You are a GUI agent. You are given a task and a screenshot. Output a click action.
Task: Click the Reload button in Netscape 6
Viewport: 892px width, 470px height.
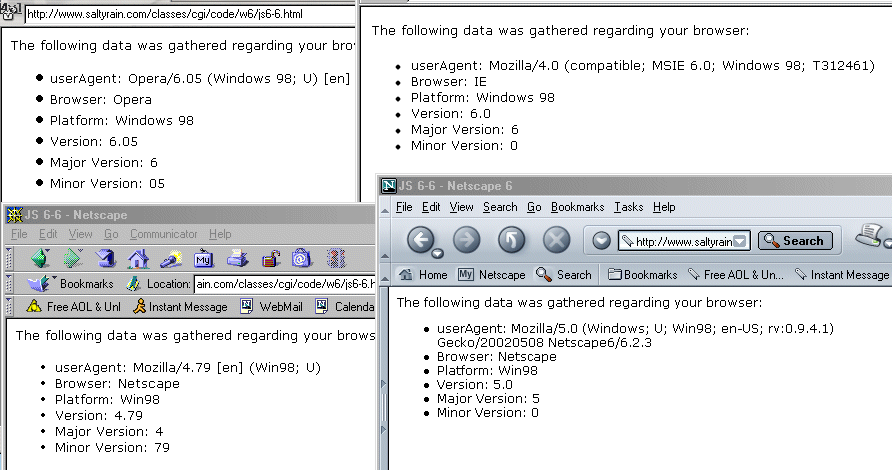click(x=512, y=240)
